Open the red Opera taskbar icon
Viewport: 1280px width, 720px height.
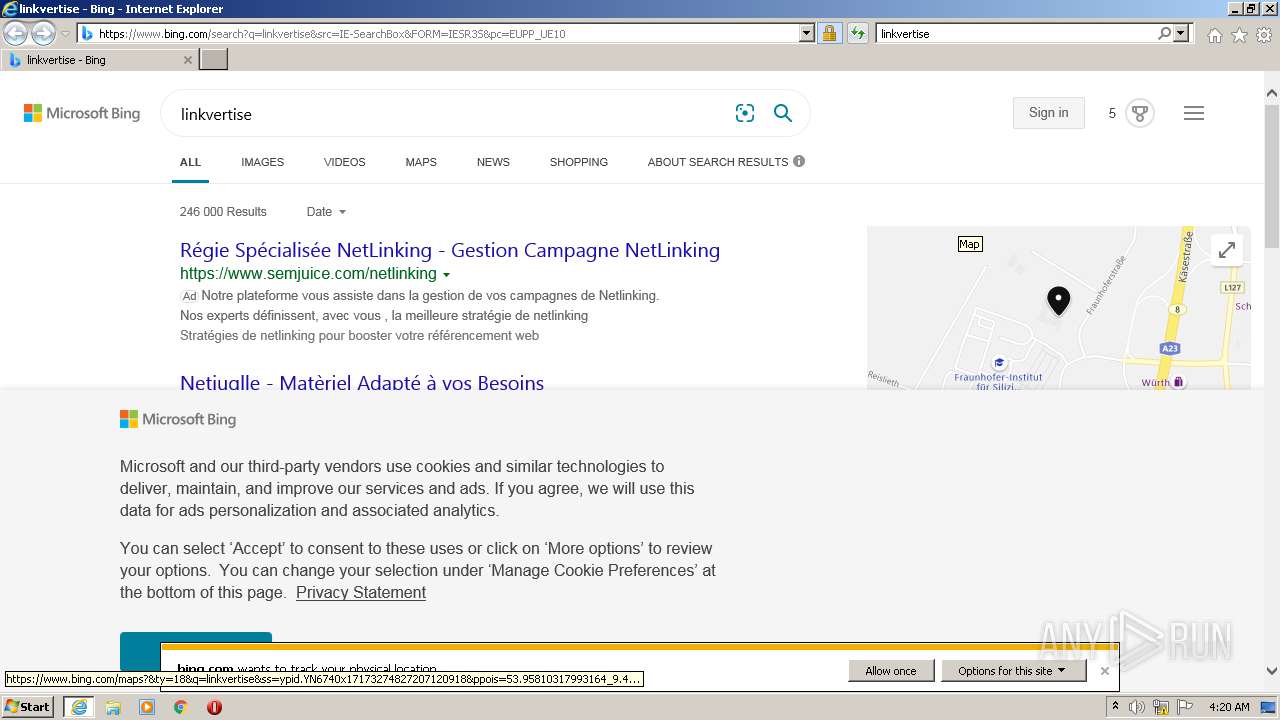pos(214,707)
